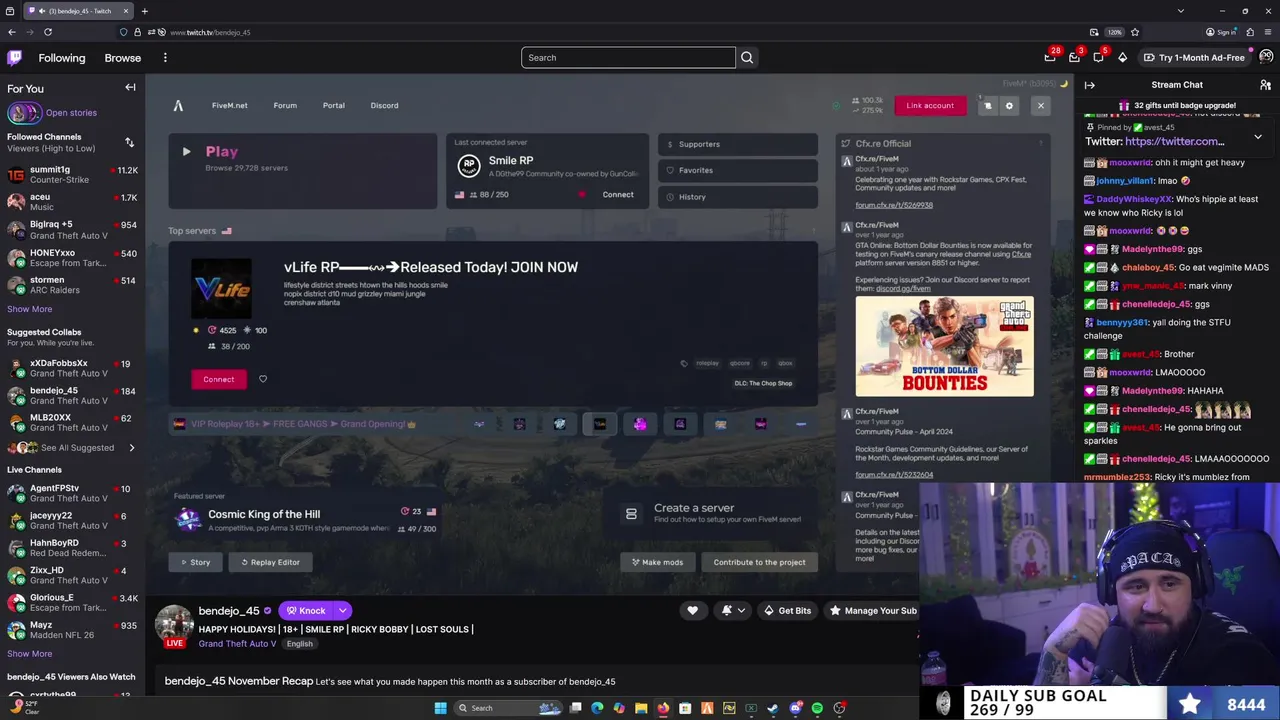Collapse the For You sidebar

pyautogui.click(x=130, y=88)
